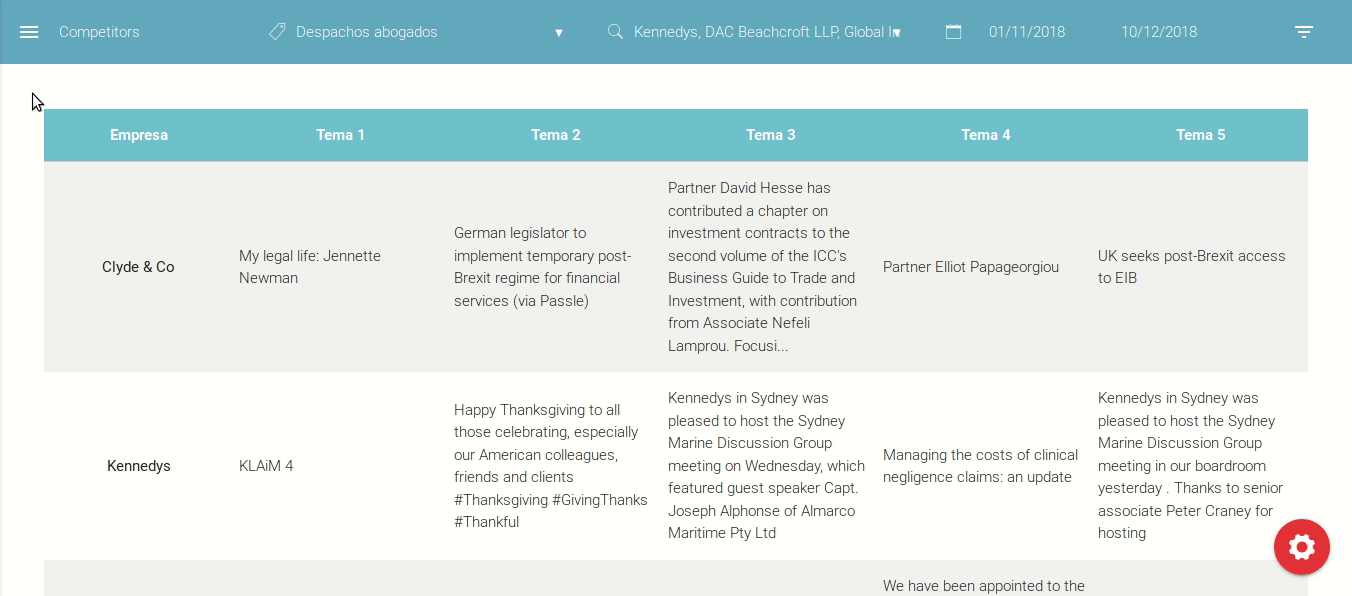Click the Tema 4 column header
Viewport: 1352px width, 596px height.
[x=986, y=135]
